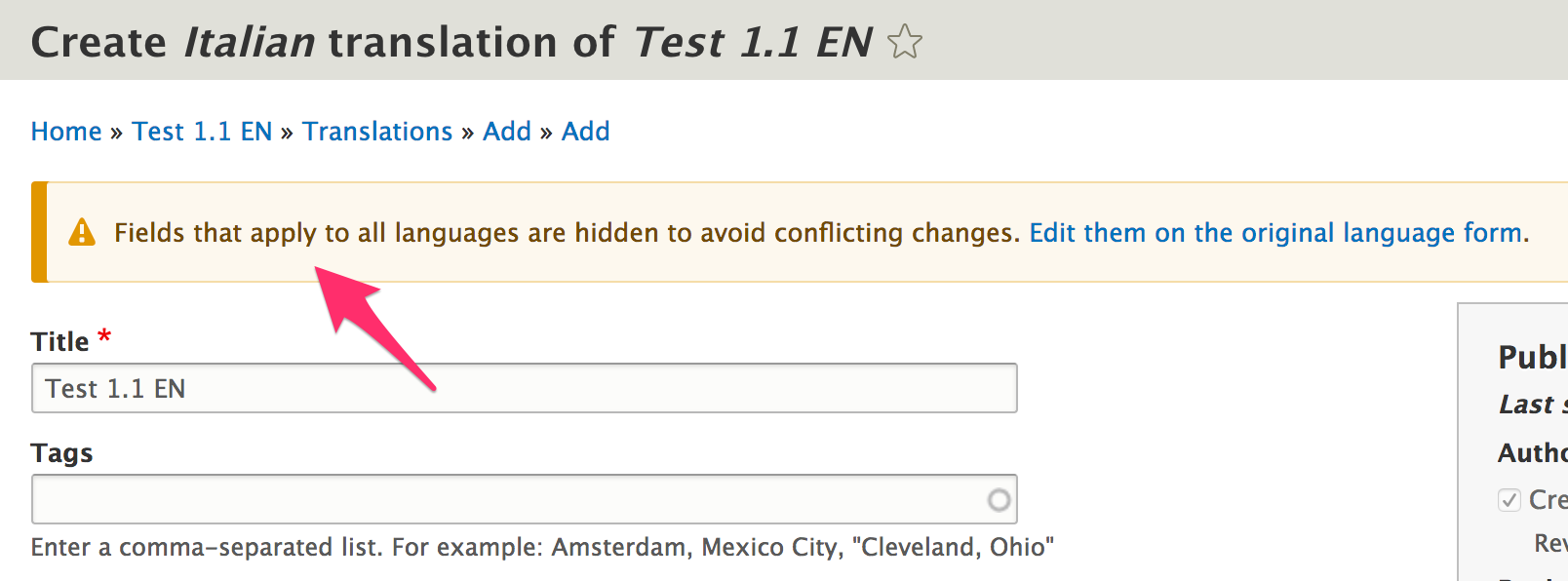Viewport: 1568px width, 581px height.
Task: Click Edit them on the original language form
Action: click(x=1275, y=232)
